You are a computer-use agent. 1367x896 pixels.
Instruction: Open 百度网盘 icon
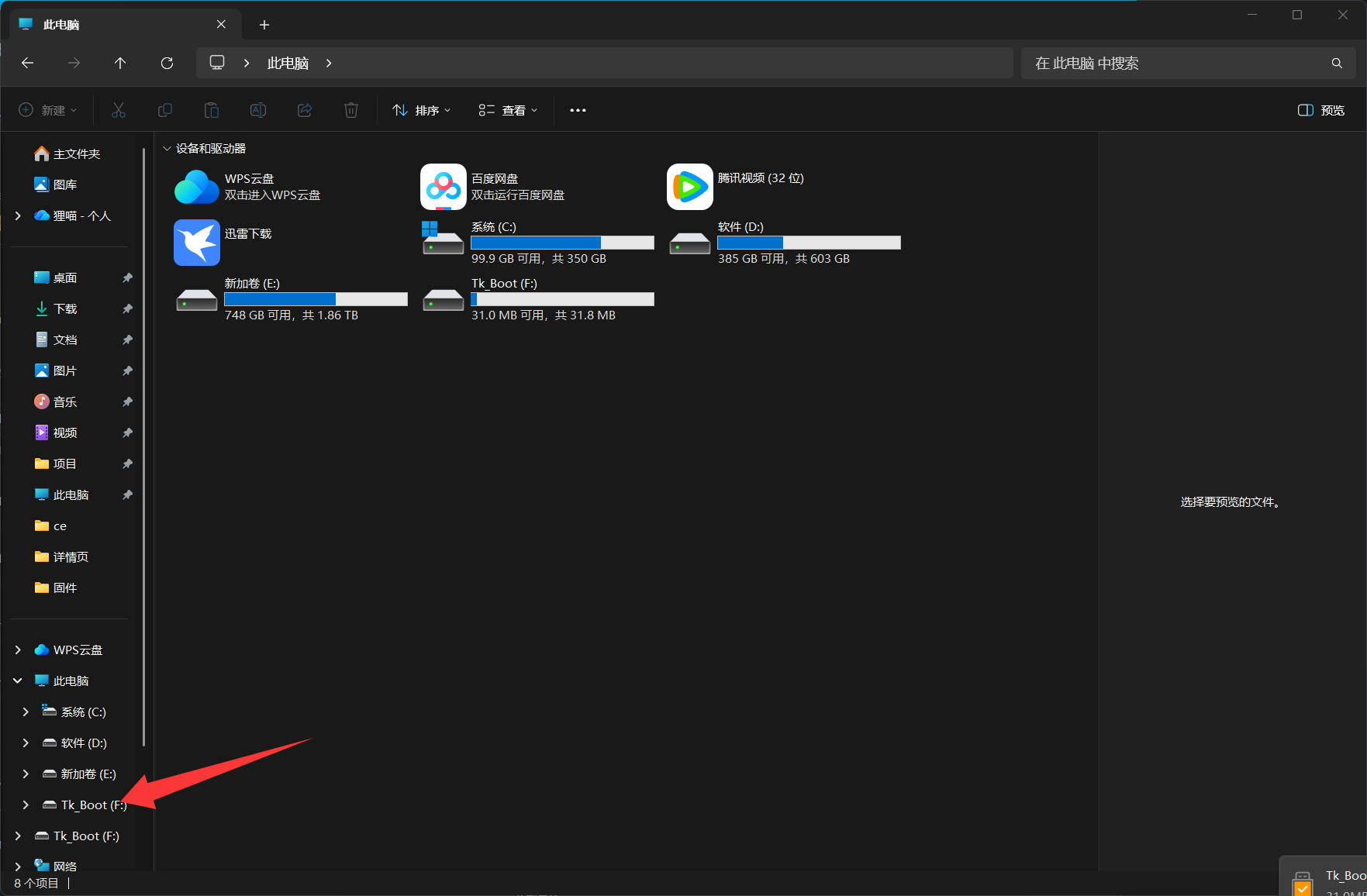(x=444, y=187)
